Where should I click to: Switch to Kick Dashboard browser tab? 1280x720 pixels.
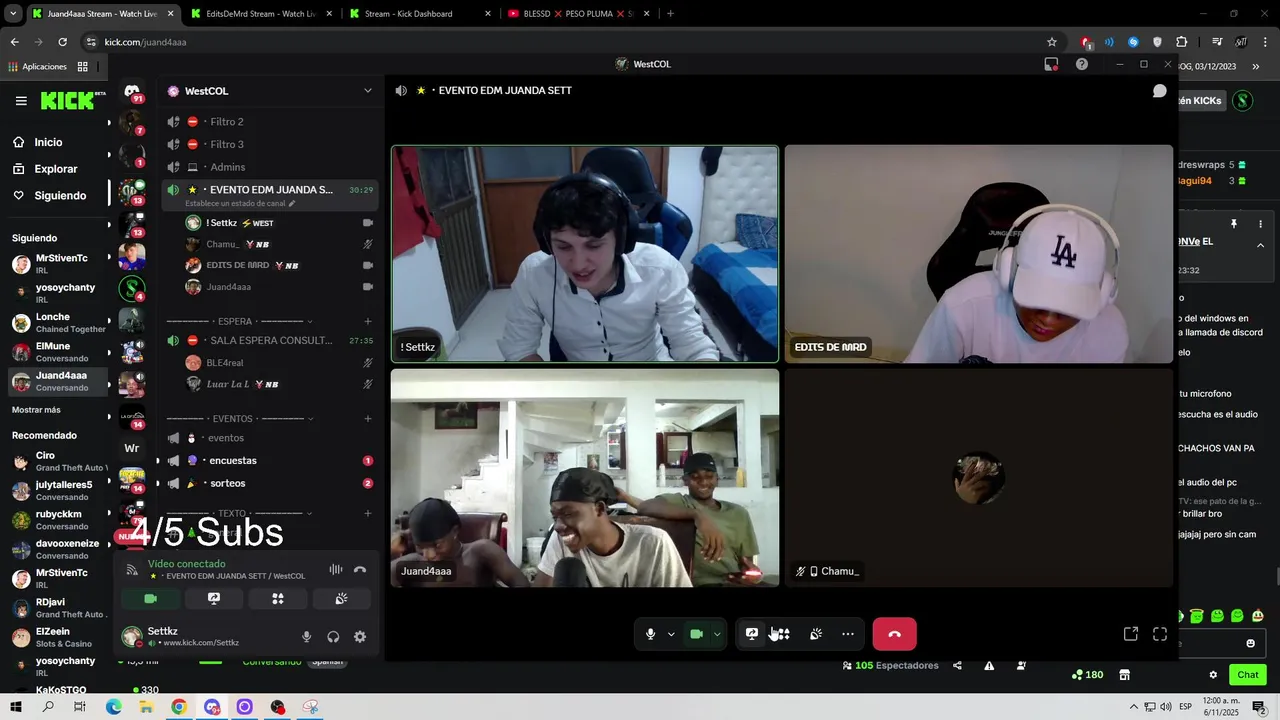tap(420, 14)
